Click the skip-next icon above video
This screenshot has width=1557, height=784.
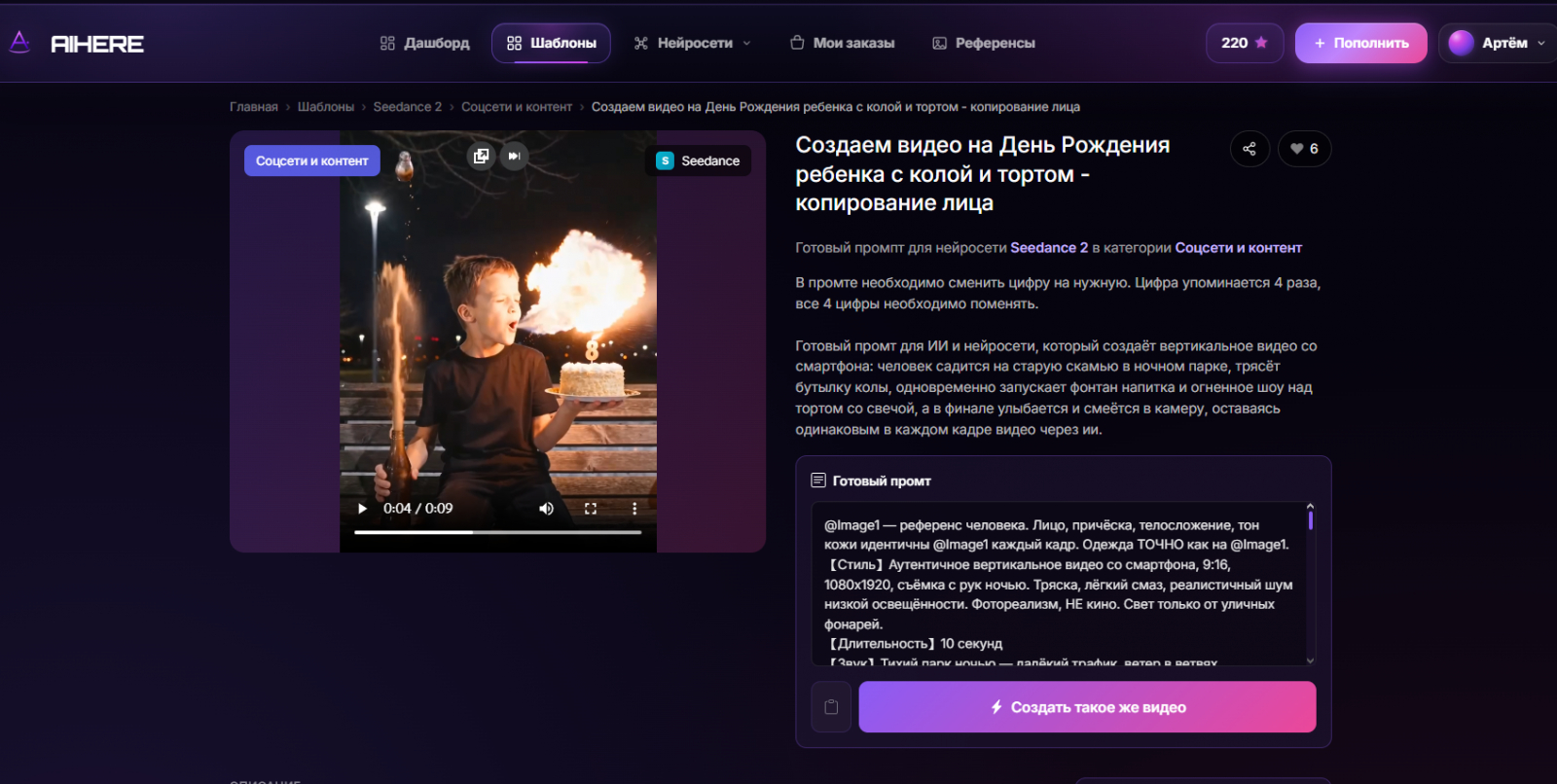click(514, 156)
